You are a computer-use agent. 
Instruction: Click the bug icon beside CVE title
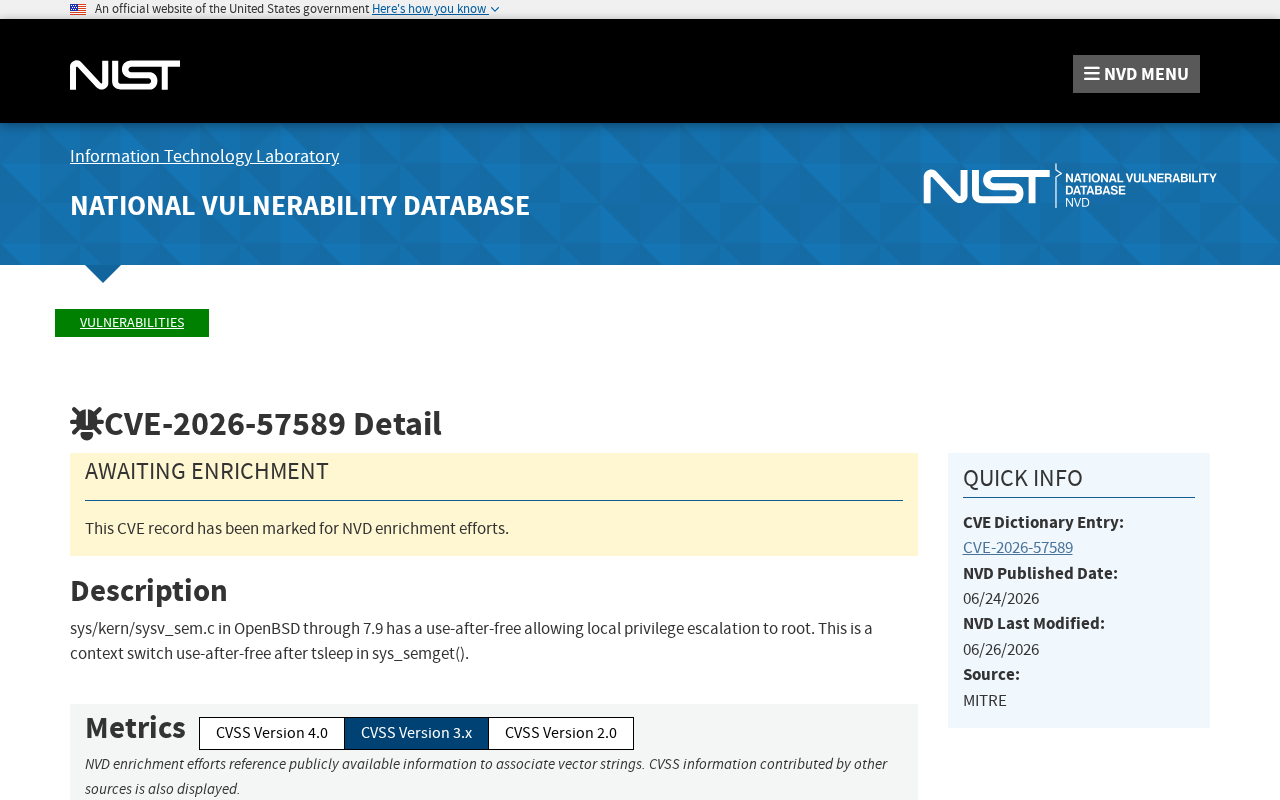(x=87, y=424)
